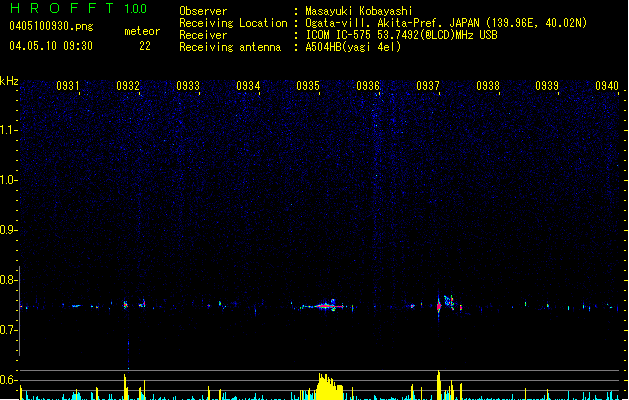Click the 0.9 kHz axis label
This screenshot has height=400, width=629.
point(8,230)
